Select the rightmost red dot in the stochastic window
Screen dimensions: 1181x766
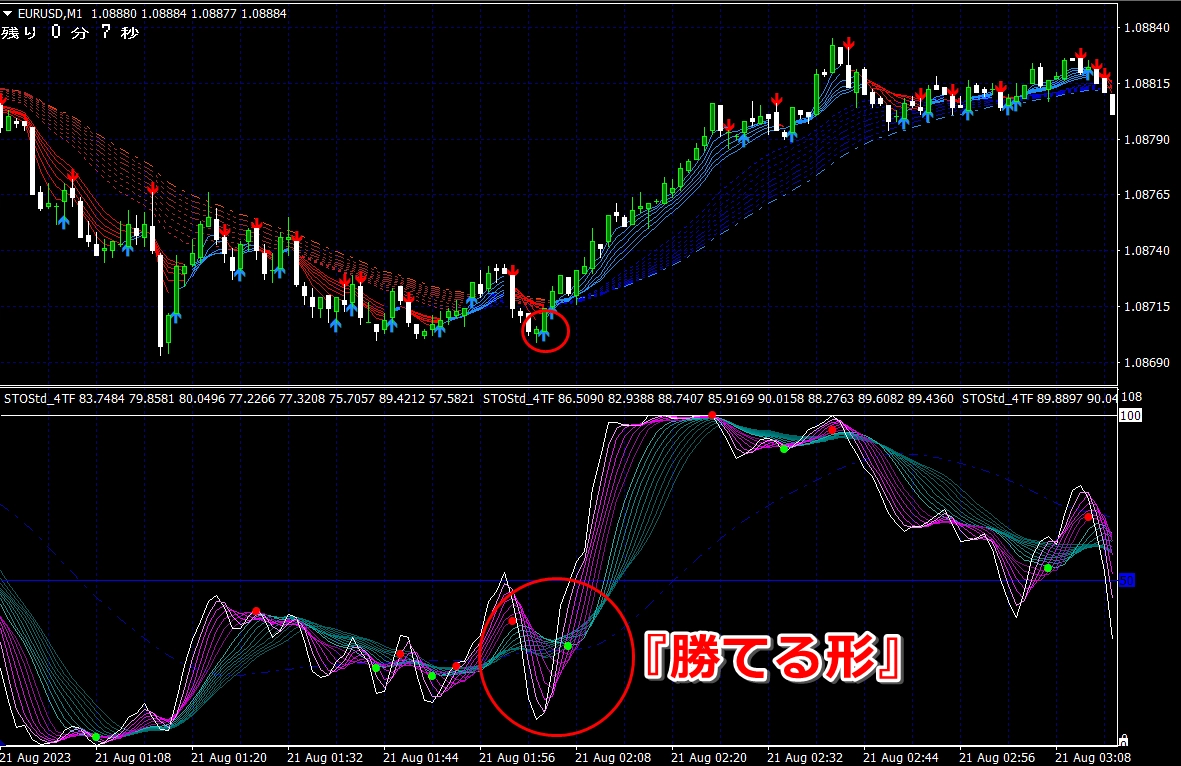(x=1088, y=517)
